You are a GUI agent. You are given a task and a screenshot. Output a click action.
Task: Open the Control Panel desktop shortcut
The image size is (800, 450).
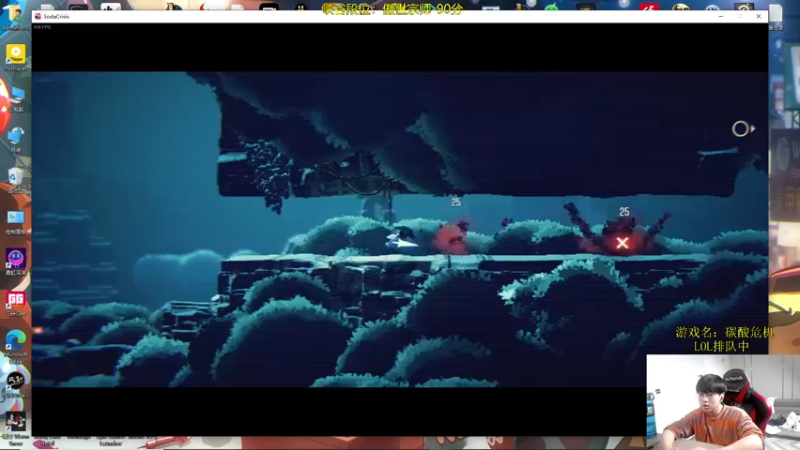pyautogui.click(x=16, y=220)
